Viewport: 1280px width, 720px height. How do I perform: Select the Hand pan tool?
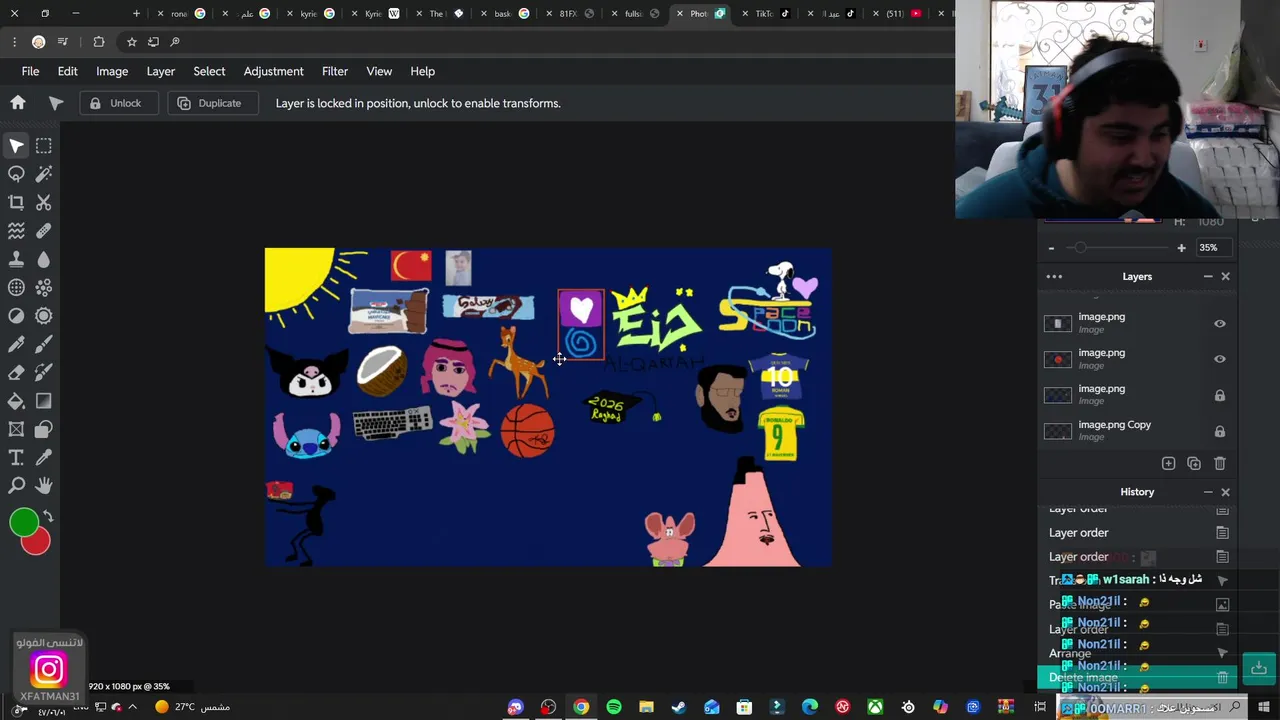(x=44, y=486)
